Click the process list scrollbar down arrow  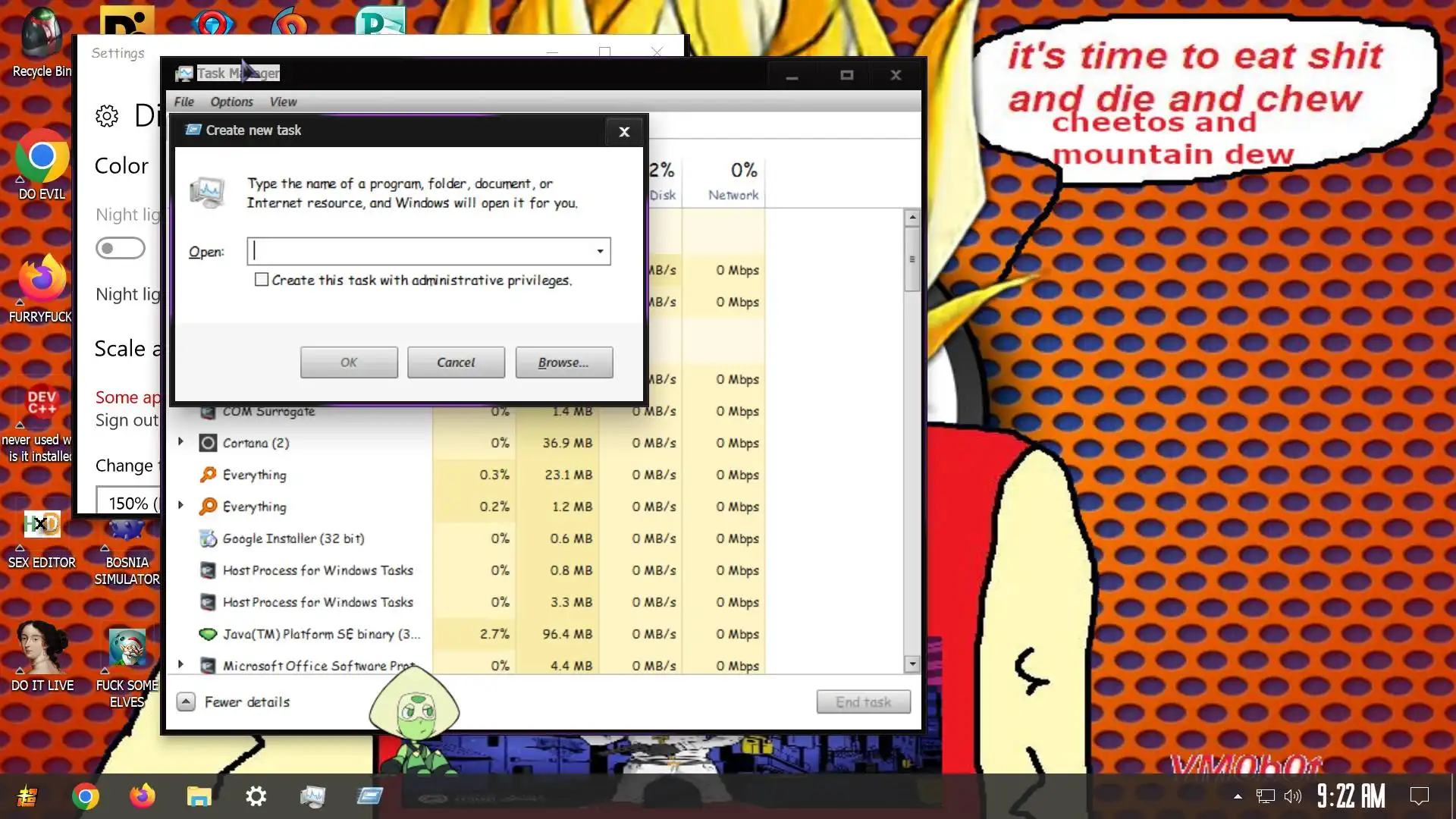pos(912,664)
